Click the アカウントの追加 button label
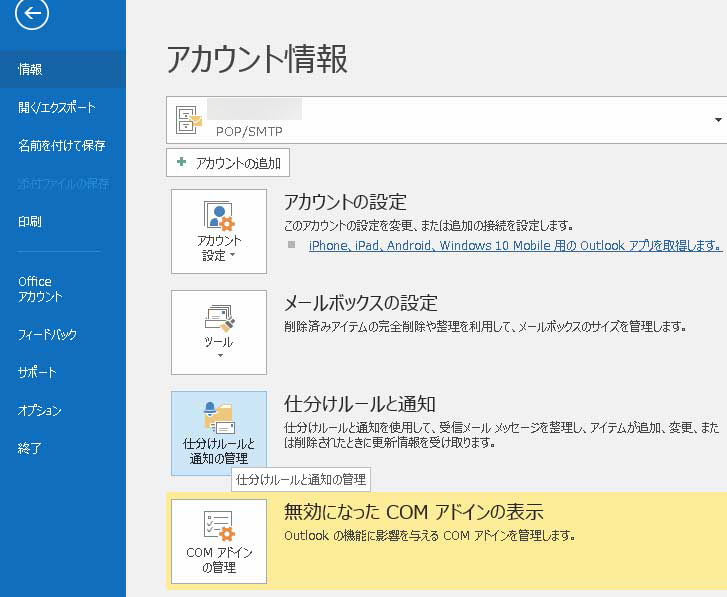 tap(238, 162)
